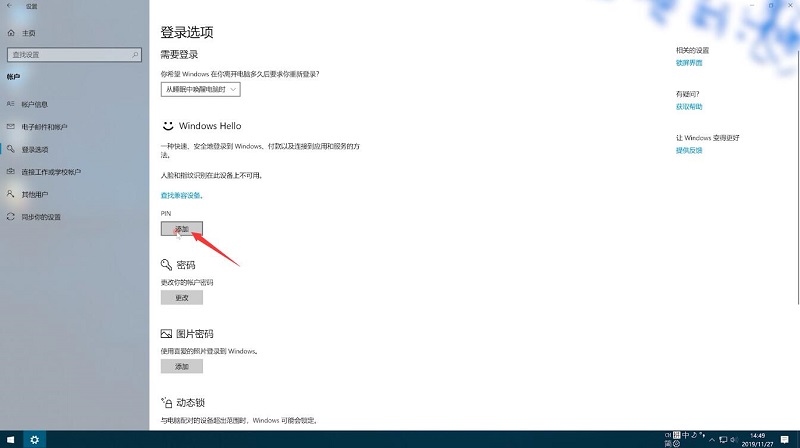Open the 提供反馈 link

click(689, 151)
